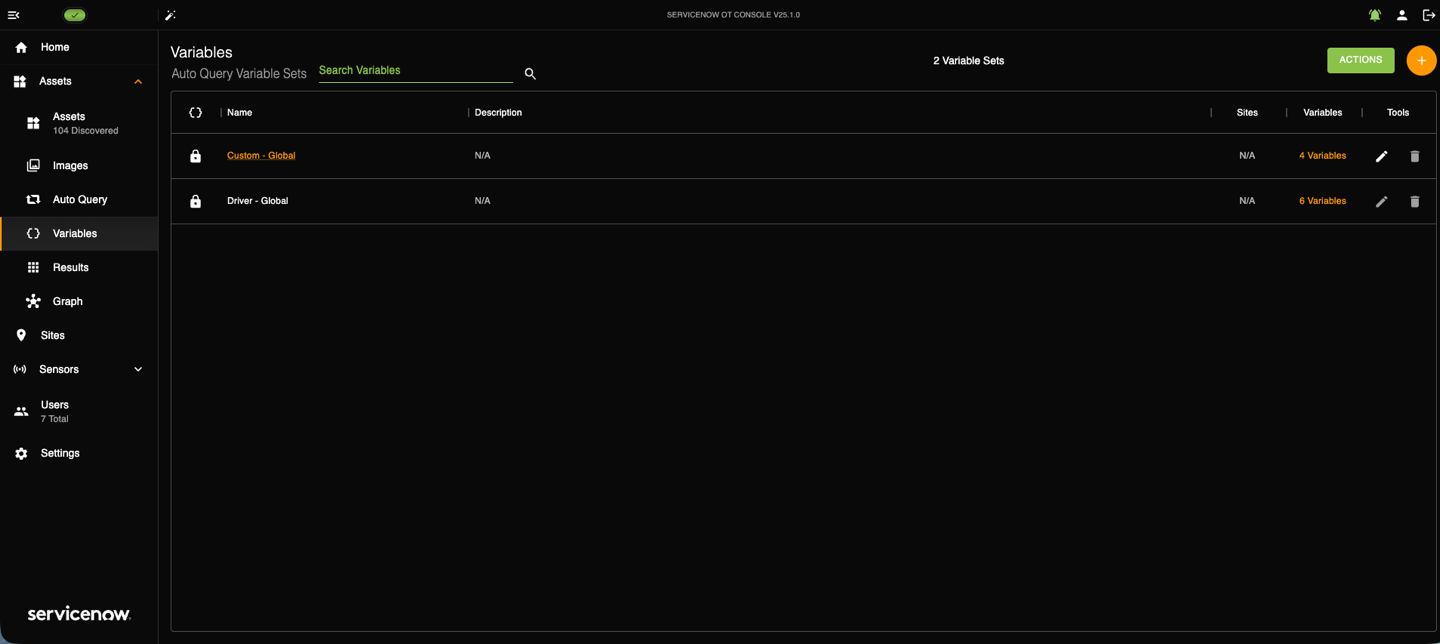Add a new variable set
The height and width of the screenshot is (644, 1440).
(x=1421, y=61)
